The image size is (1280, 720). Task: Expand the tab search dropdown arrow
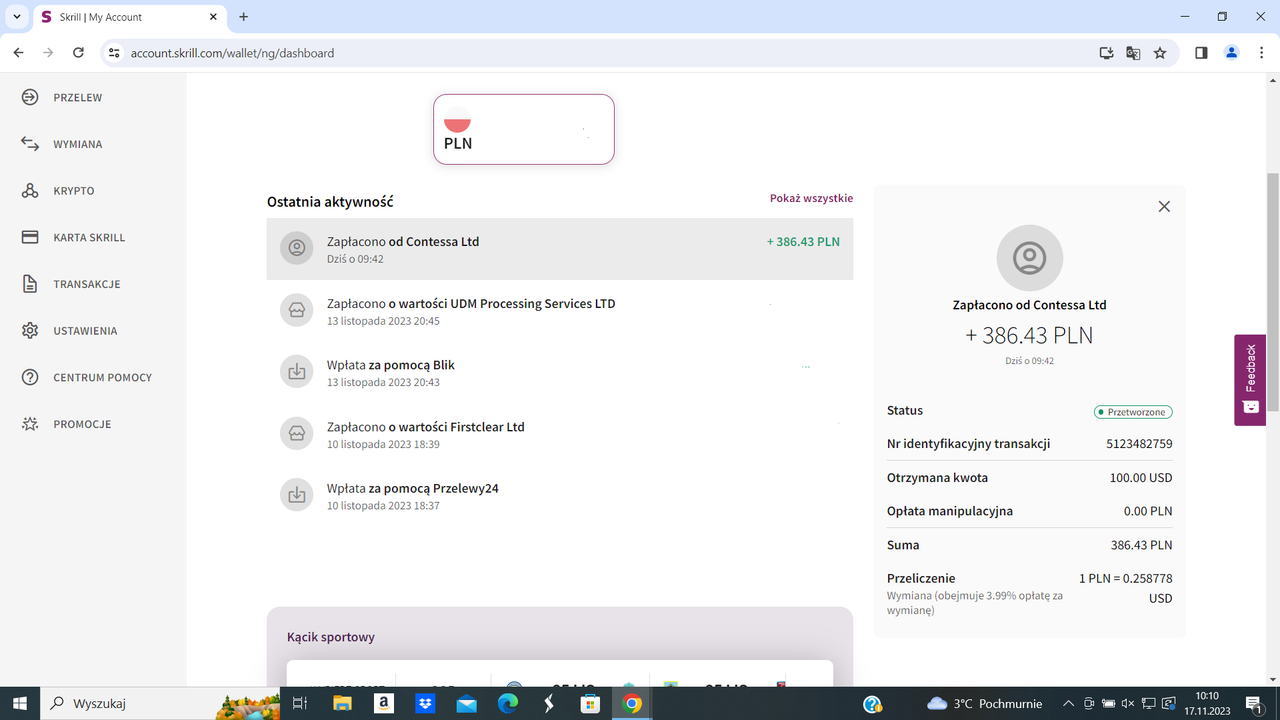[x=16, y=17]
